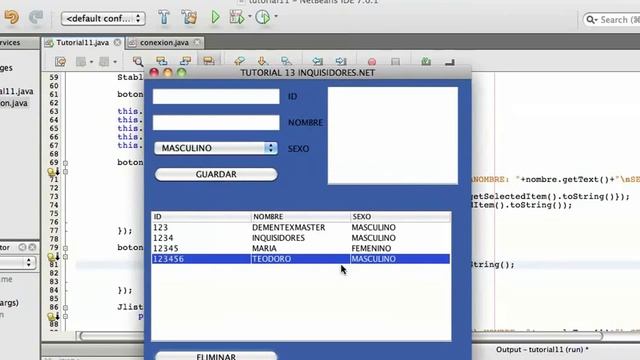Close the Tutorial11.java tab
This screenshot has height=360, width=640.
[x=117, y=42]
